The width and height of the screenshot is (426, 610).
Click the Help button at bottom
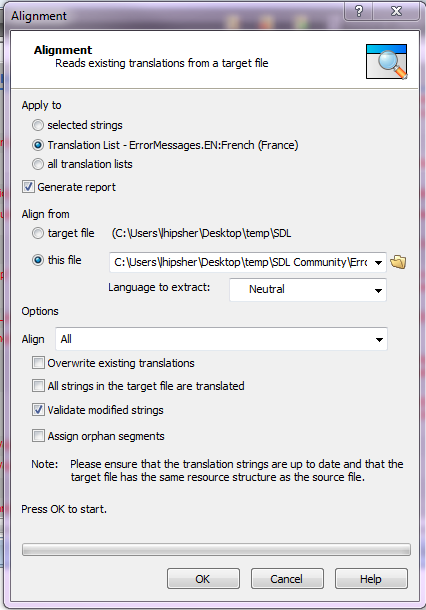click(x=371, y=579)
